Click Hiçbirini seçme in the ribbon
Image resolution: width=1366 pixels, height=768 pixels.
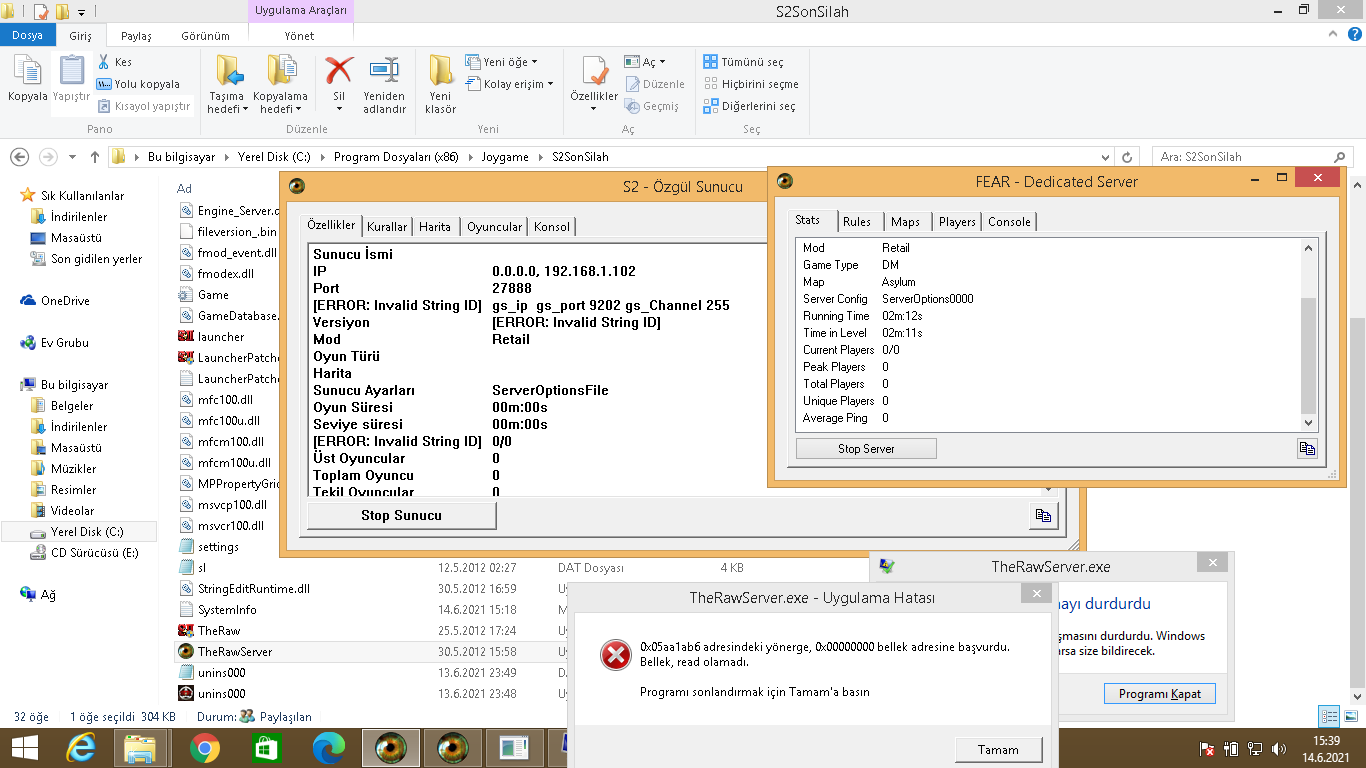pyautogui.click(x=751, y=84)
